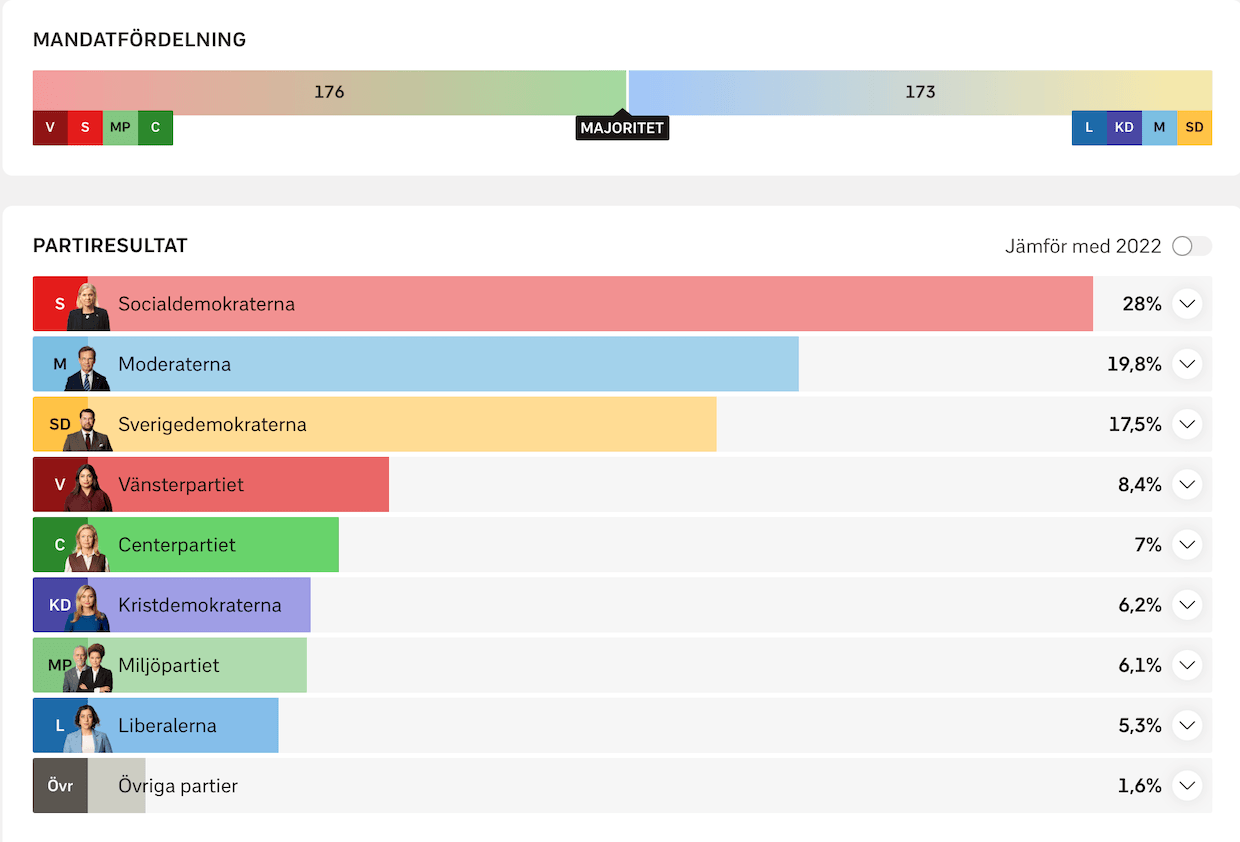
Task: Click the V logo in Vänsterpartiet row
Action: click(x=60, y=484)
